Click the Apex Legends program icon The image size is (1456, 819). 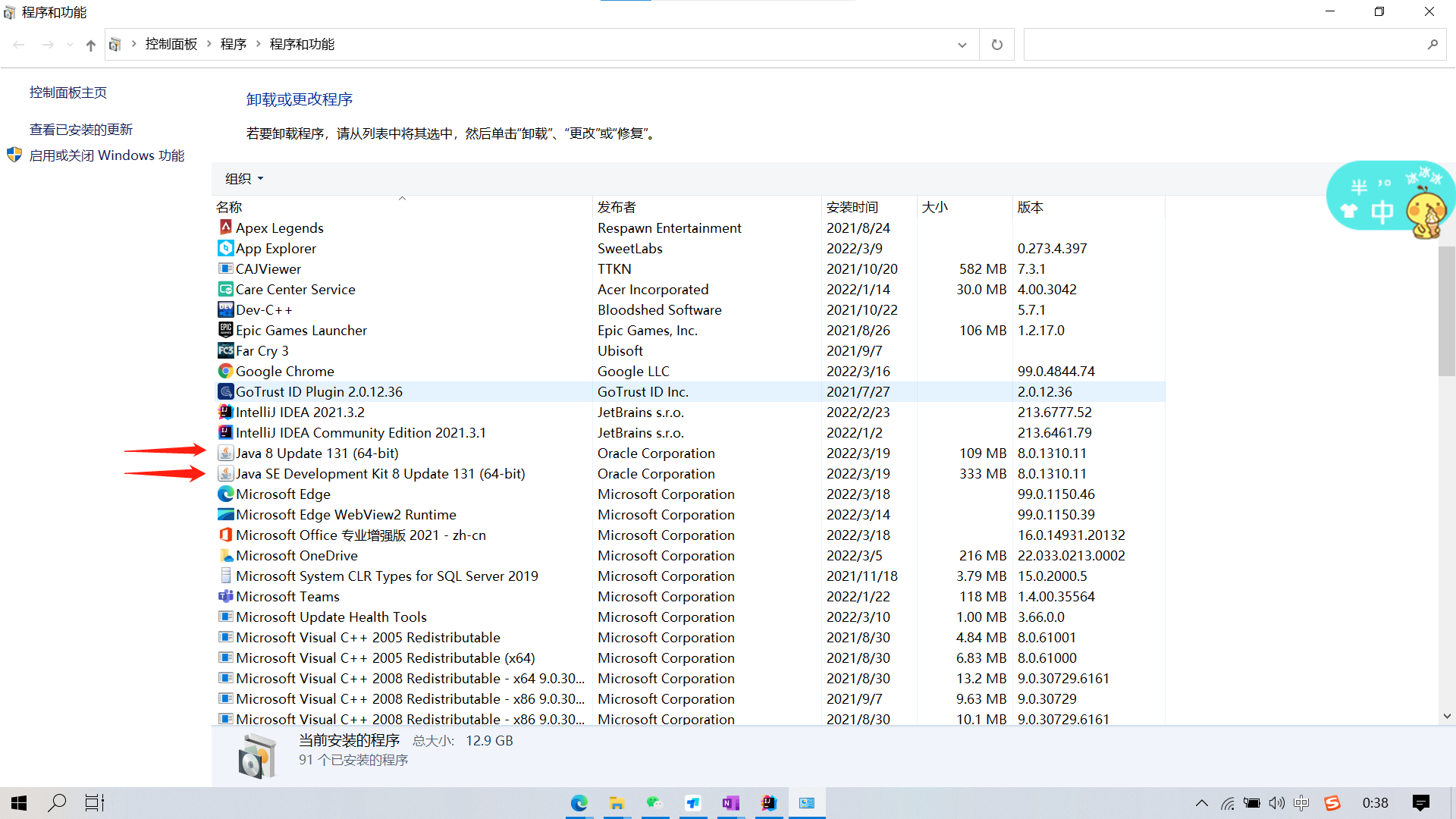225,227
